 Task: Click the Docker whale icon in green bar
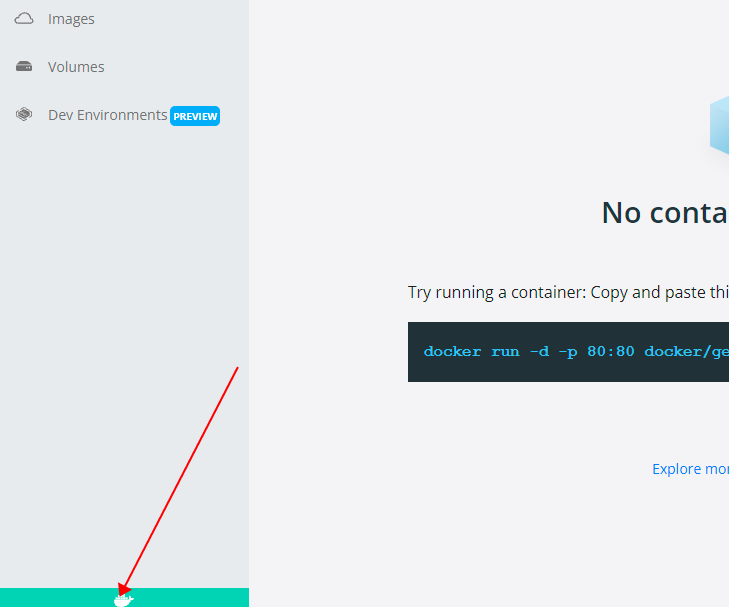click(124, 600)
